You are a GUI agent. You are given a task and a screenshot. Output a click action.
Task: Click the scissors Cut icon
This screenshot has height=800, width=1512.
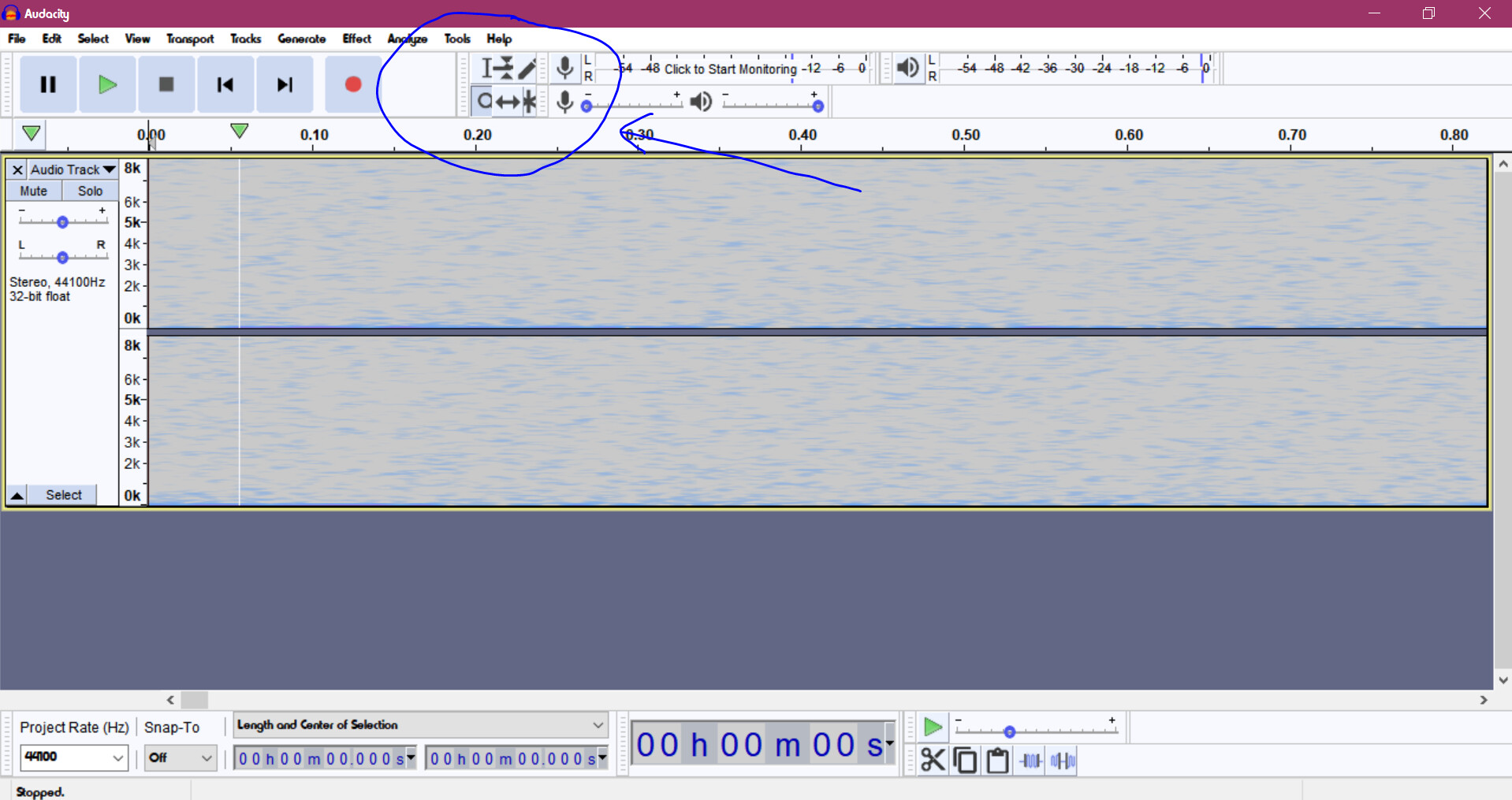point(933,761)
